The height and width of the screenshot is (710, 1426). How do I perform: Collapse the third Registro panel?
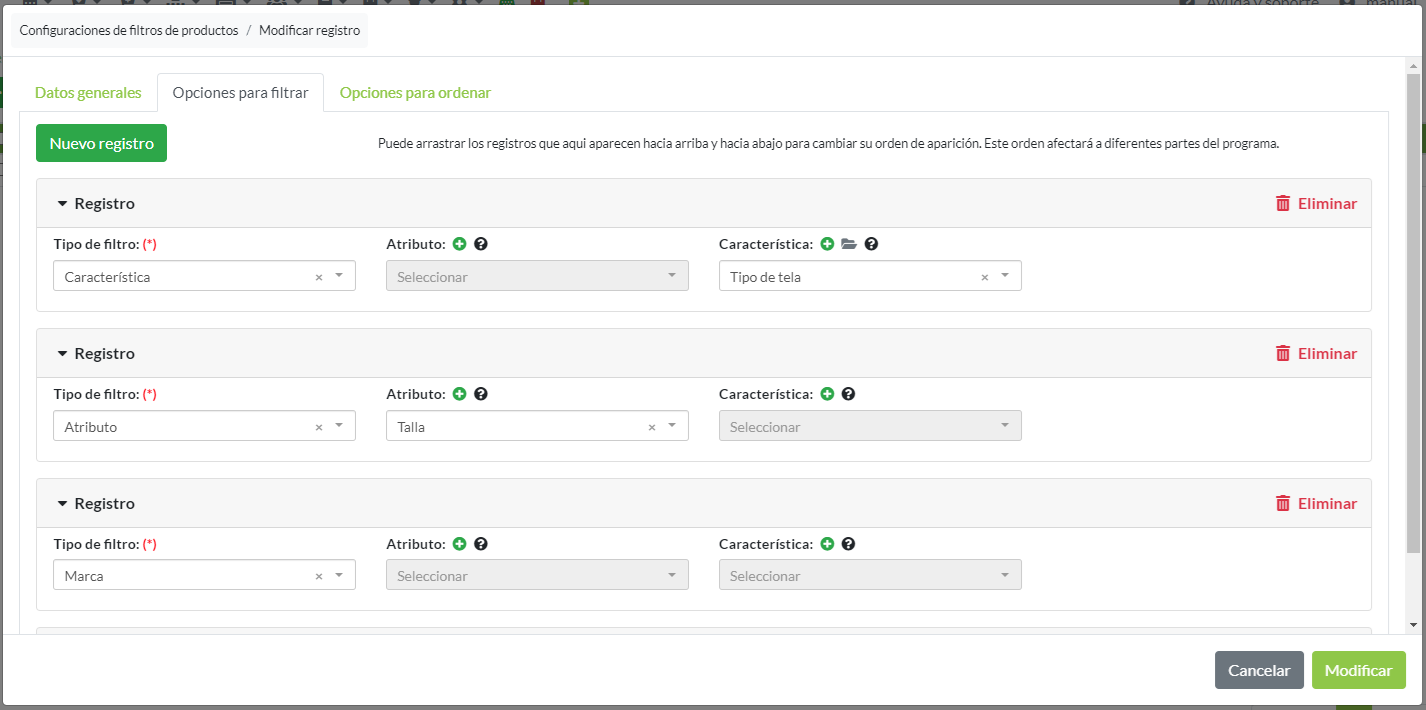click(x=62, y=504)
